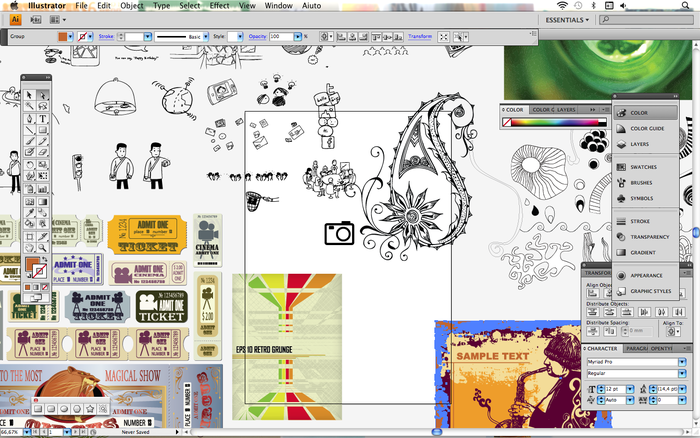Select the Rectangle tool

click(x=43, y=130)
